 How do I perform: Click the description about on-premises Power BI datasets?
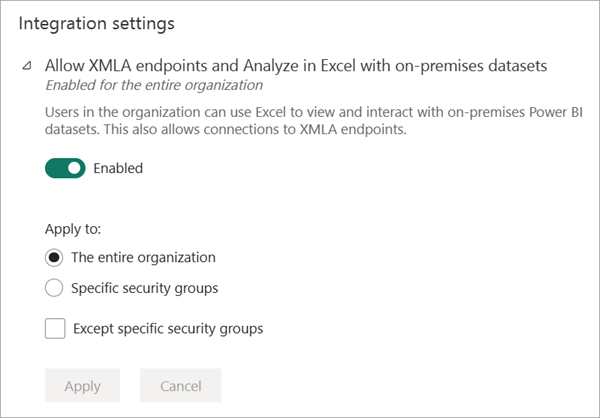(x=300, y=115)
